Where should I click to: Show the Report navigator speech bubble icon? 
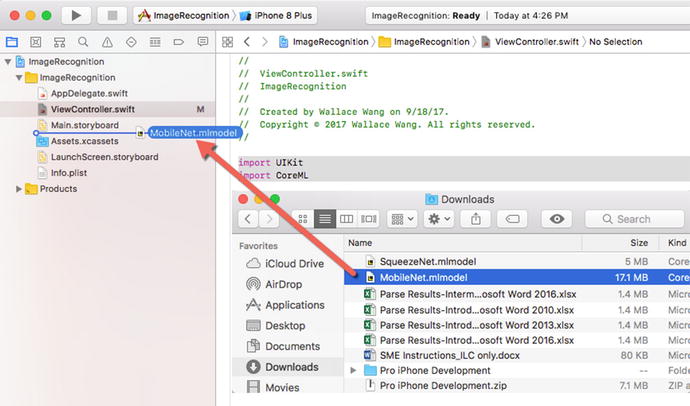coord(203,42)
